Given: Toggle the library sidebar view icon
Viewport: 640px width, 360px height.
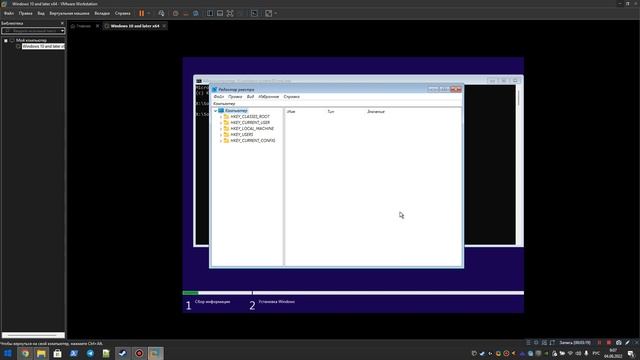Looking at the screenshot, I should 210,13.
